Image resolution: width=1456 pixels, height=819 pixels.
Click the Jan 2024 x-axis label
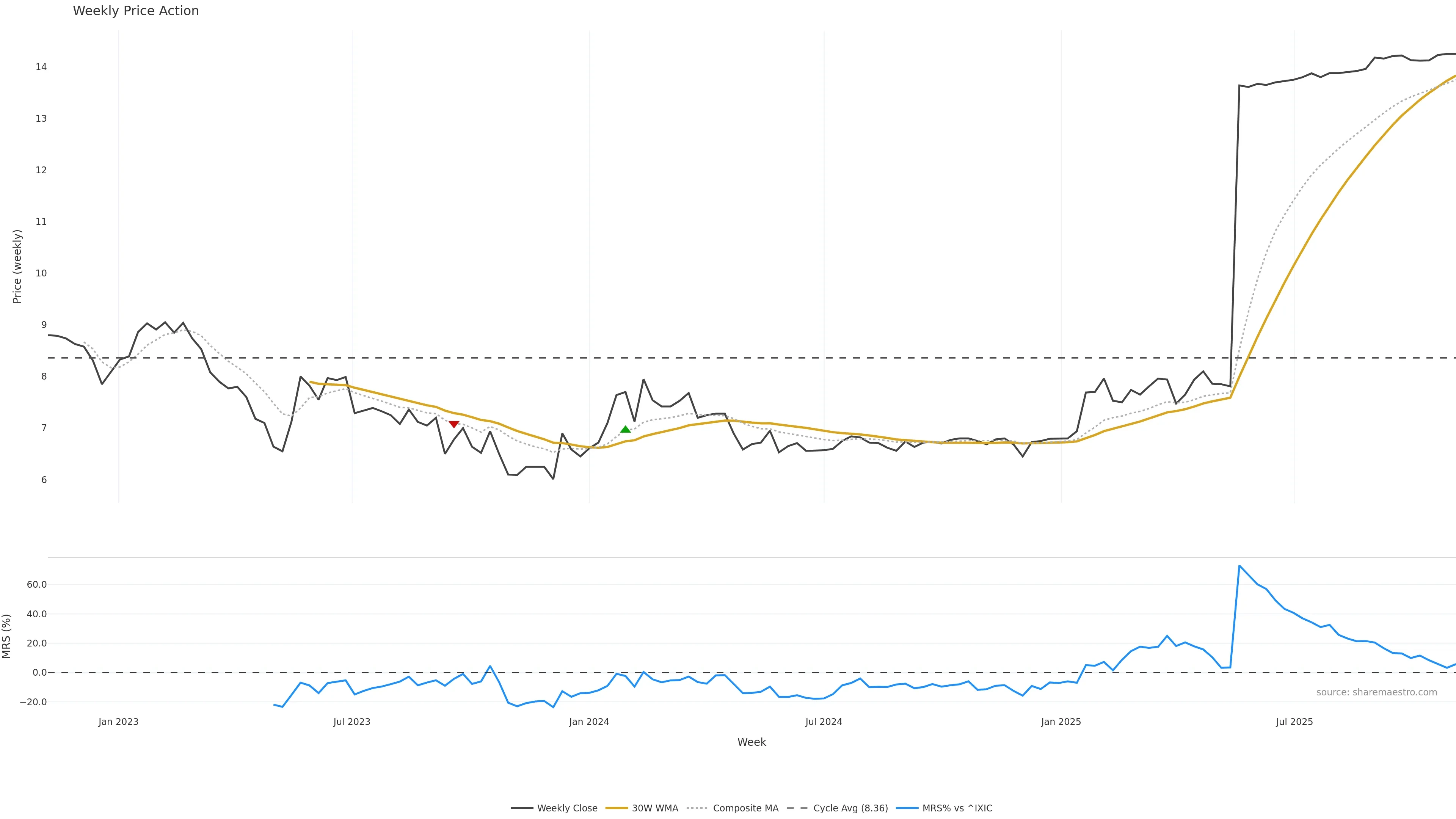point(589,722)
